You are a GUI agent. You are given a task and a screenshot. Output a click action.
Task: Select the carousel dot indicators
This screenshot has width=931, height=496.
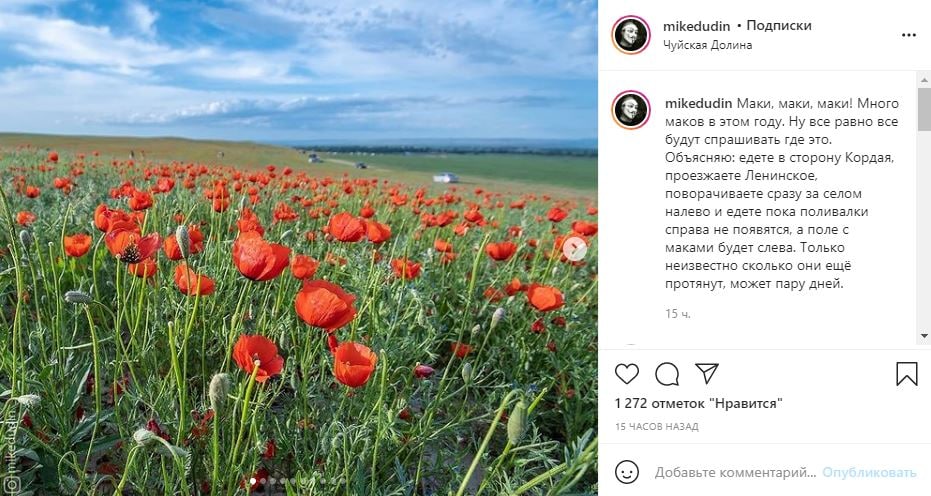point(299,481)
